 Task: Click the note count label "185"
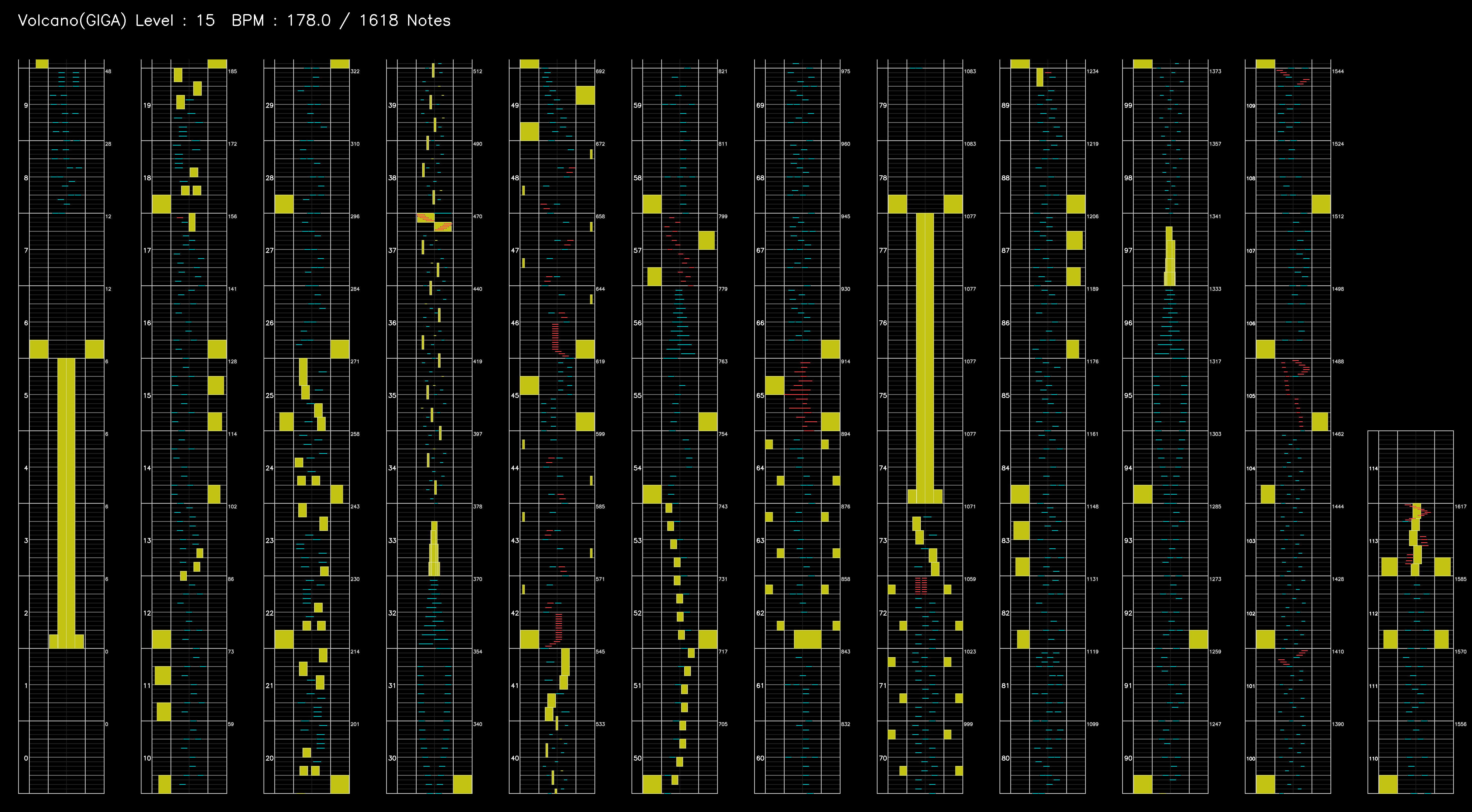[232, 72]
